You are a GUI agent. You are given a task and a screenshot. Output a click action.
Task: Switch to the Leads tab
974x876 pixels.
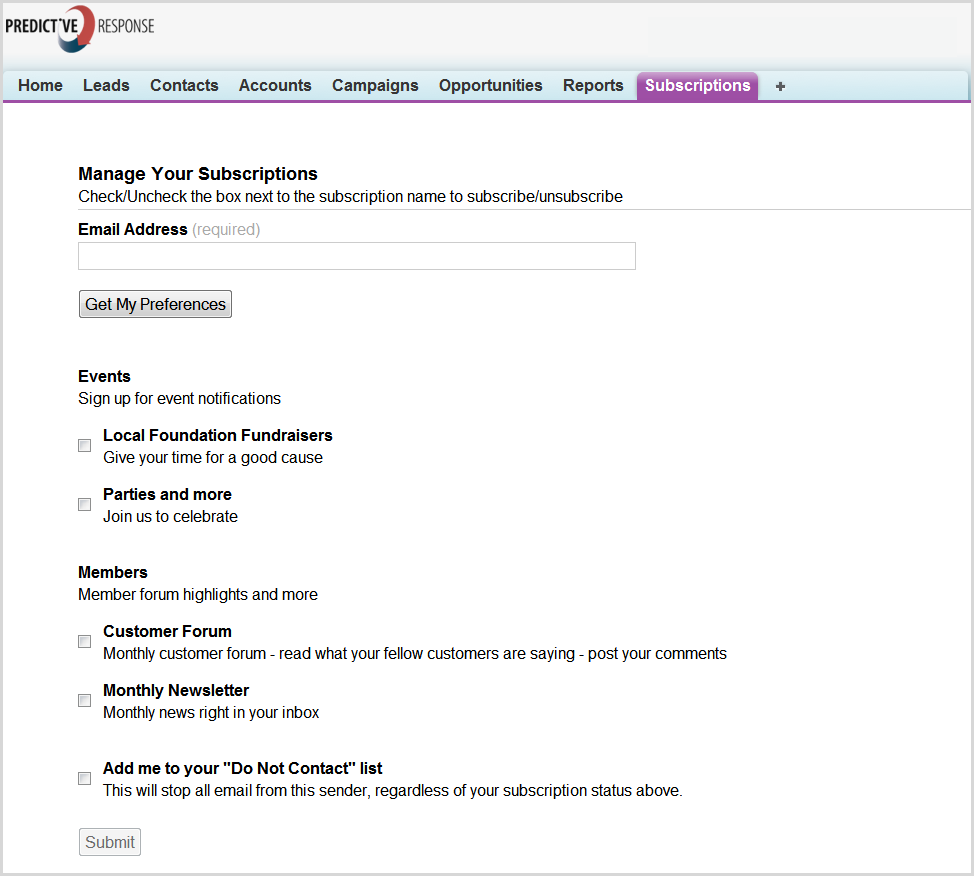[106, 86]
